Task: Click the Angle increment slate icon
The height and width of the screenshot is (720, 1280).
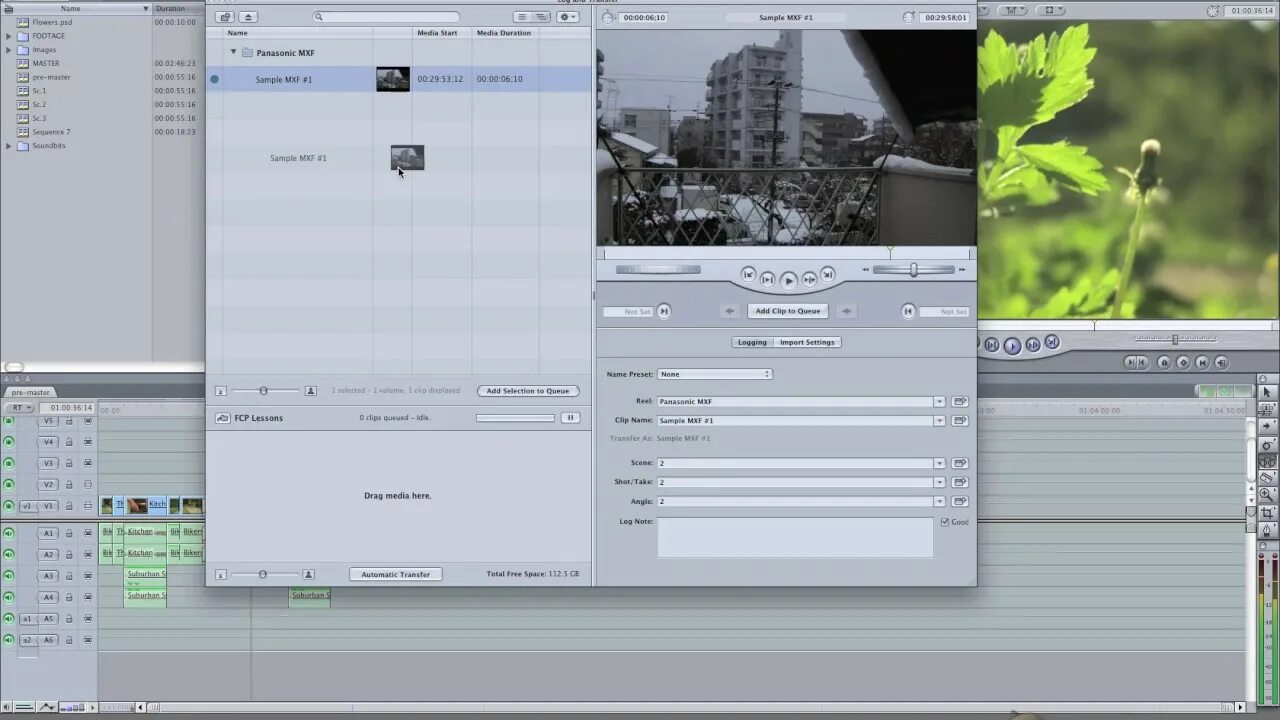Action: coord(960,501)
